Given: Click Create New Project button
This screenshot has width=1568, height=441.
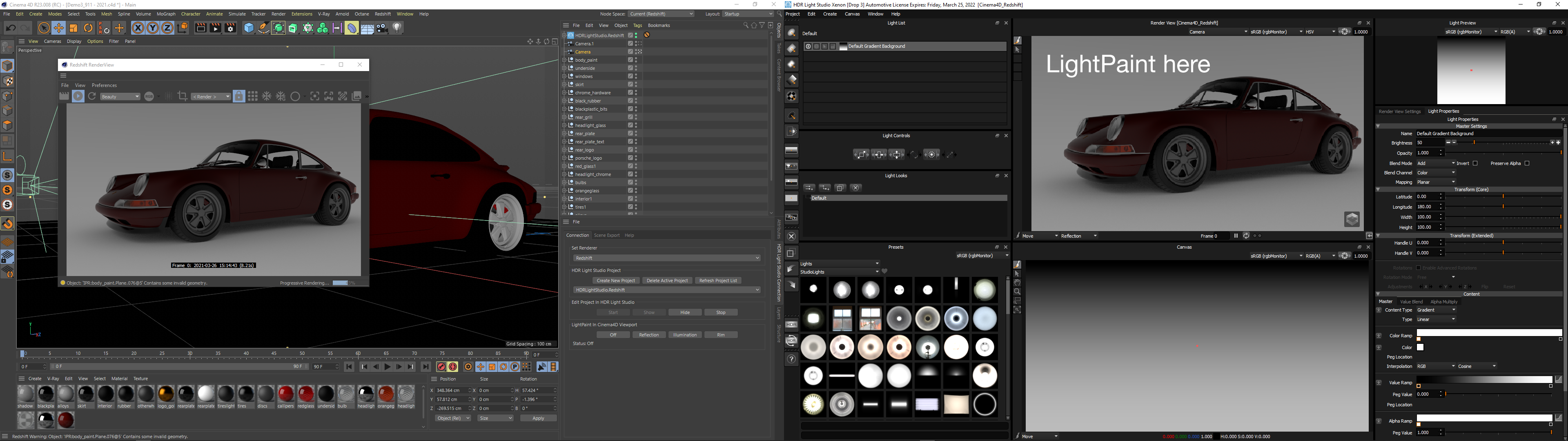Looking at the screenshot, I should tap(616, 281).
